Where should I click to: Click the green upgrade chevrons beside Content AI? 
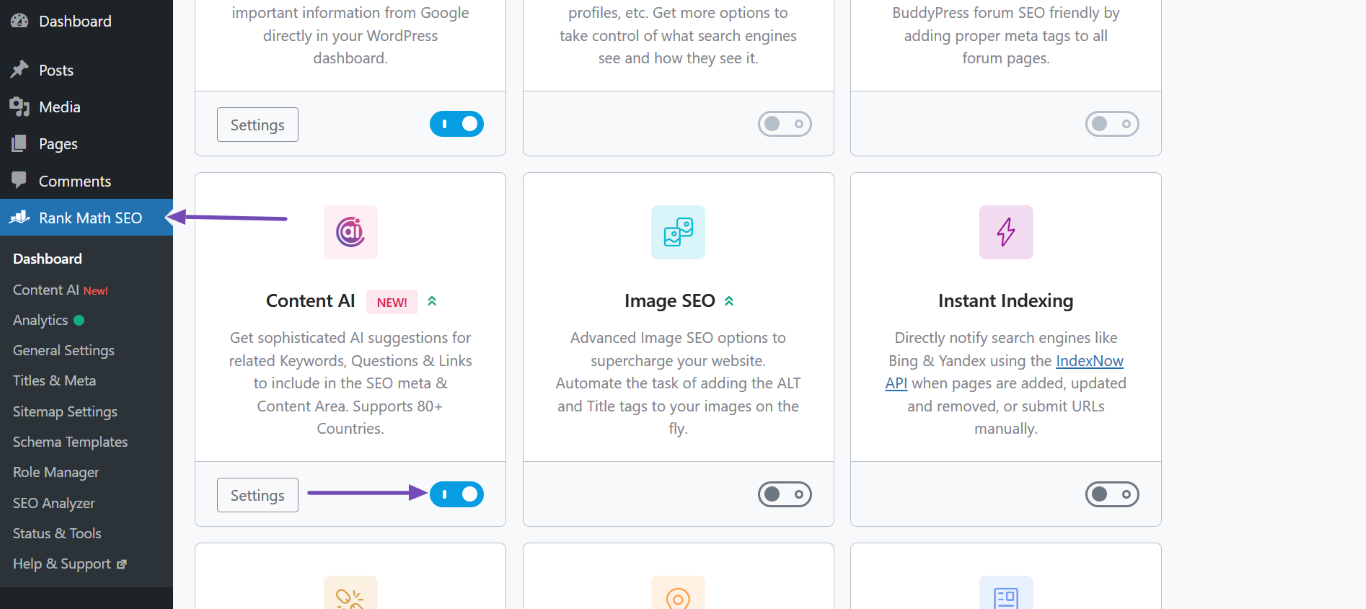pyautogui.click(x=432, y=301)
